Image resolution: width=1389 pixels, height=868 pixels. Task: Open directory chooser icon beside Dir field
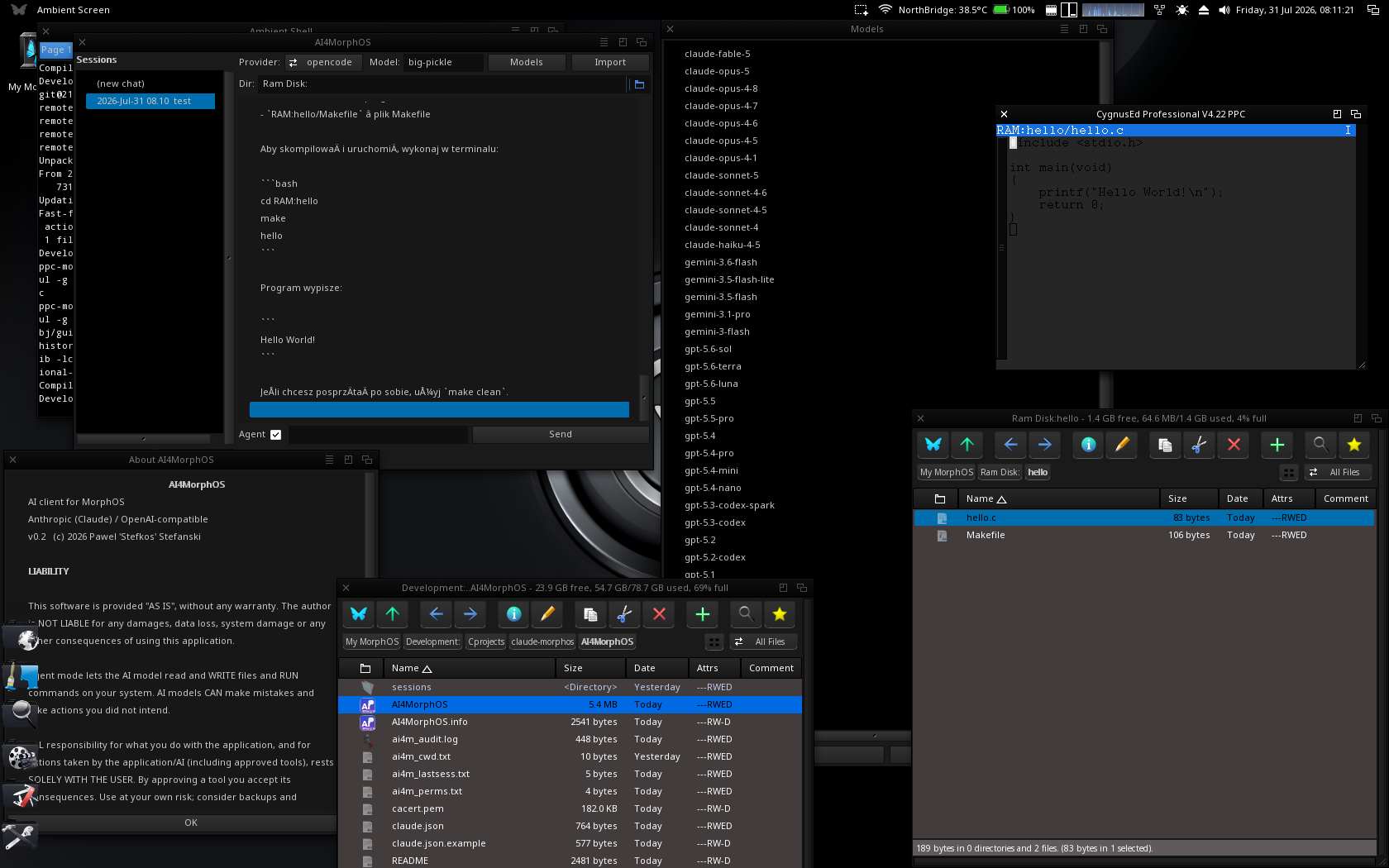[x=639, y=84]
